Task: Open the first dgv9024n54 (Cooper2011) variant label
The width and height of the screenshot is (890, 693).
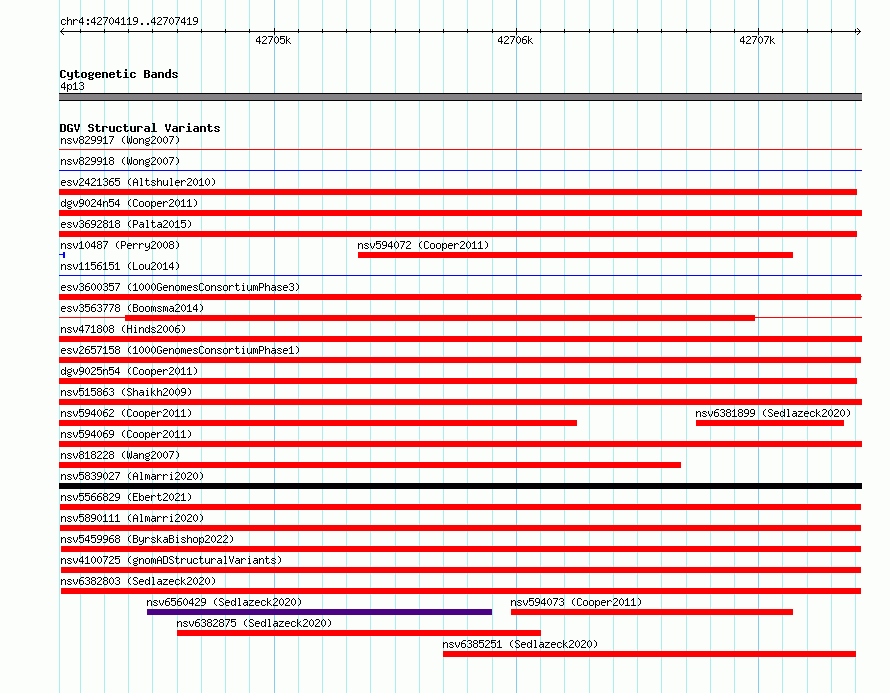Action: coord(129,203)
